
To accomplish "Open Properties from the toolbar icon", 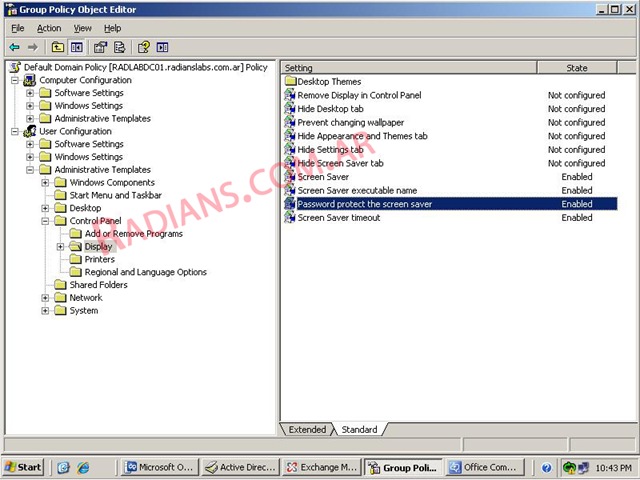I will (100, 47).
